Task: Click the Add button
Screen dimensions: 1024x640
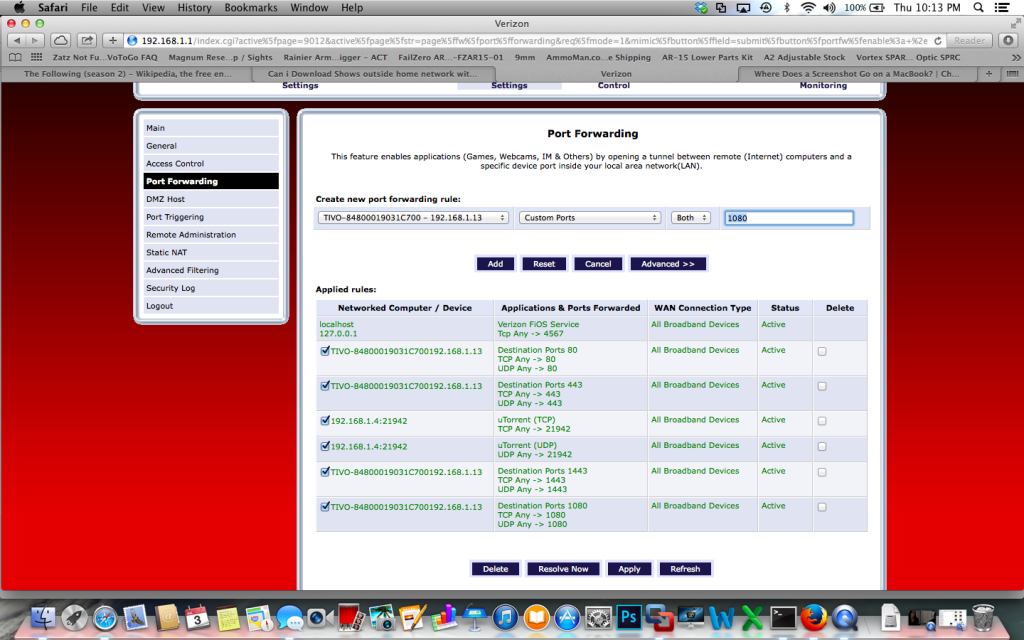Action: point(495,264)
